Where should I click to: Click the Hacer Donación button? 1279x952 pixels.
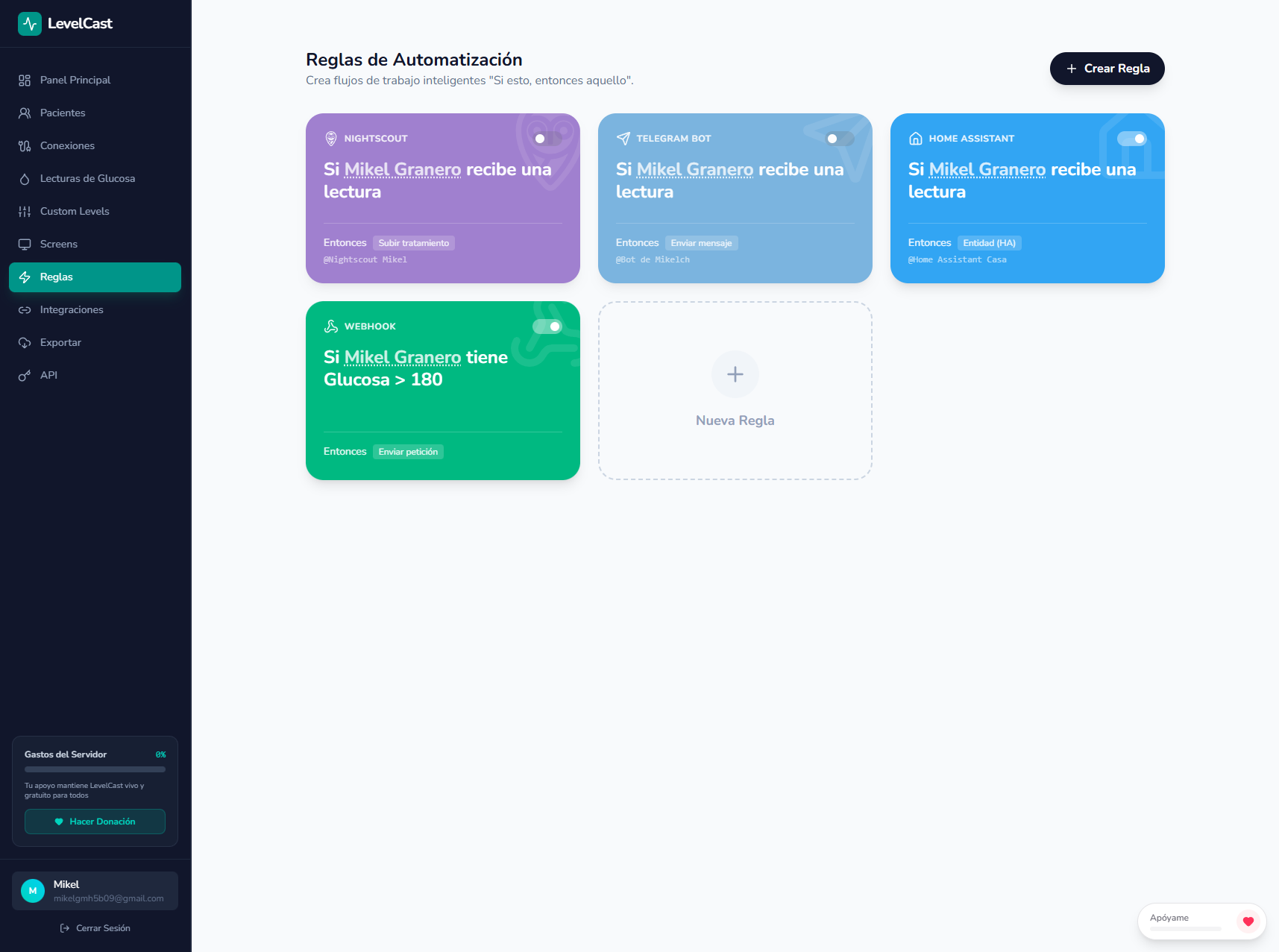click(x=95, y=822)
